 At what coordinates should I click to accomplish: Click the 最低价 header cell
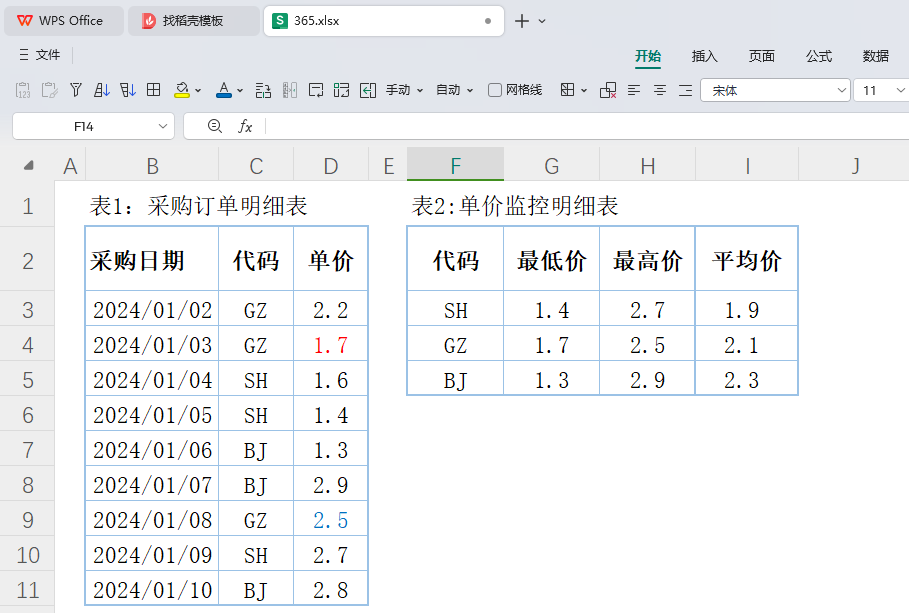click(551, 260)
